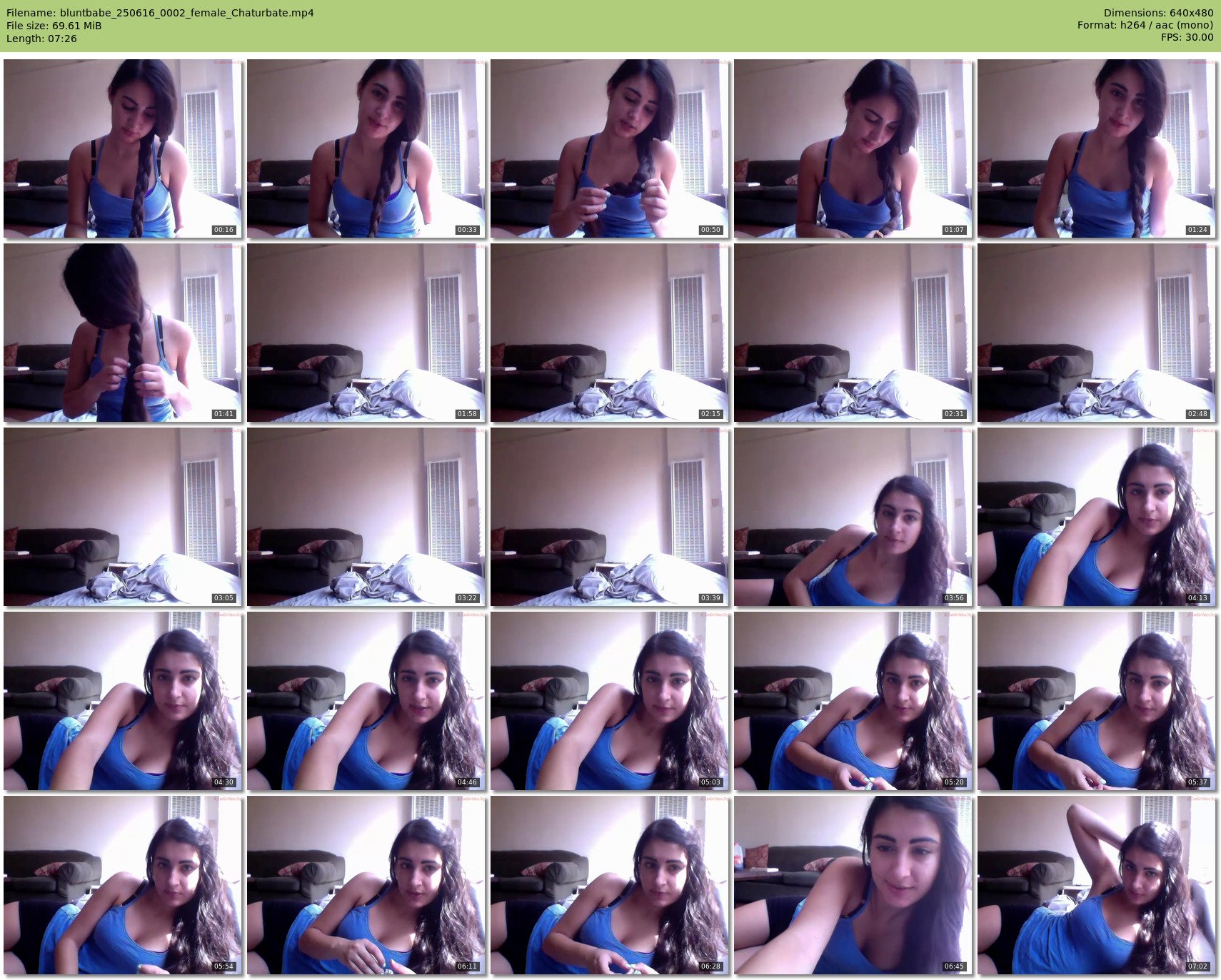
Task: Pick the frame stamped 05:37
Action: pos(1096,701)
